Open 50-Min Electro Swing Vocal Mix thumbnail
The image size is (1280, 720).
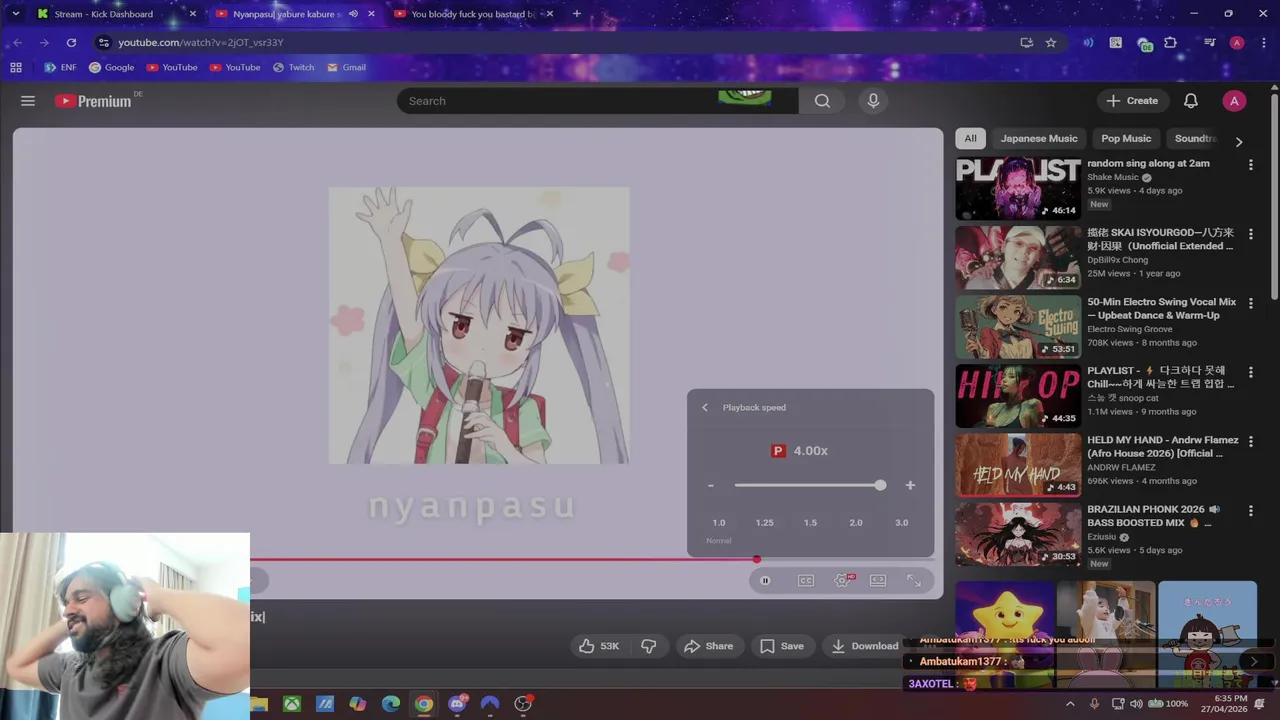(1018, 327)
